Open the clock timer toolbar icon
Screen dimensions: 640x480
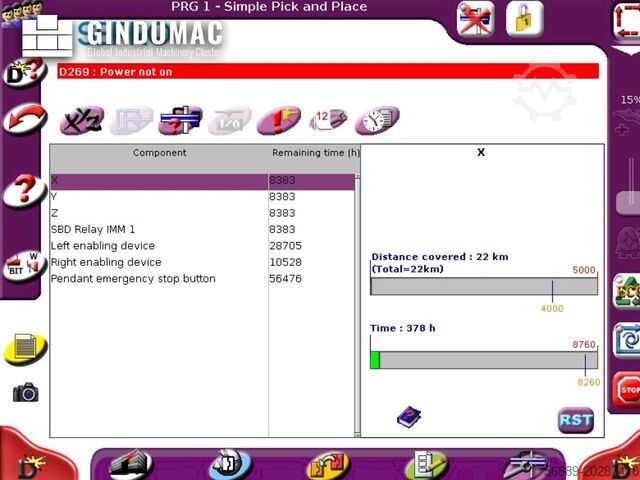point(377,120)
